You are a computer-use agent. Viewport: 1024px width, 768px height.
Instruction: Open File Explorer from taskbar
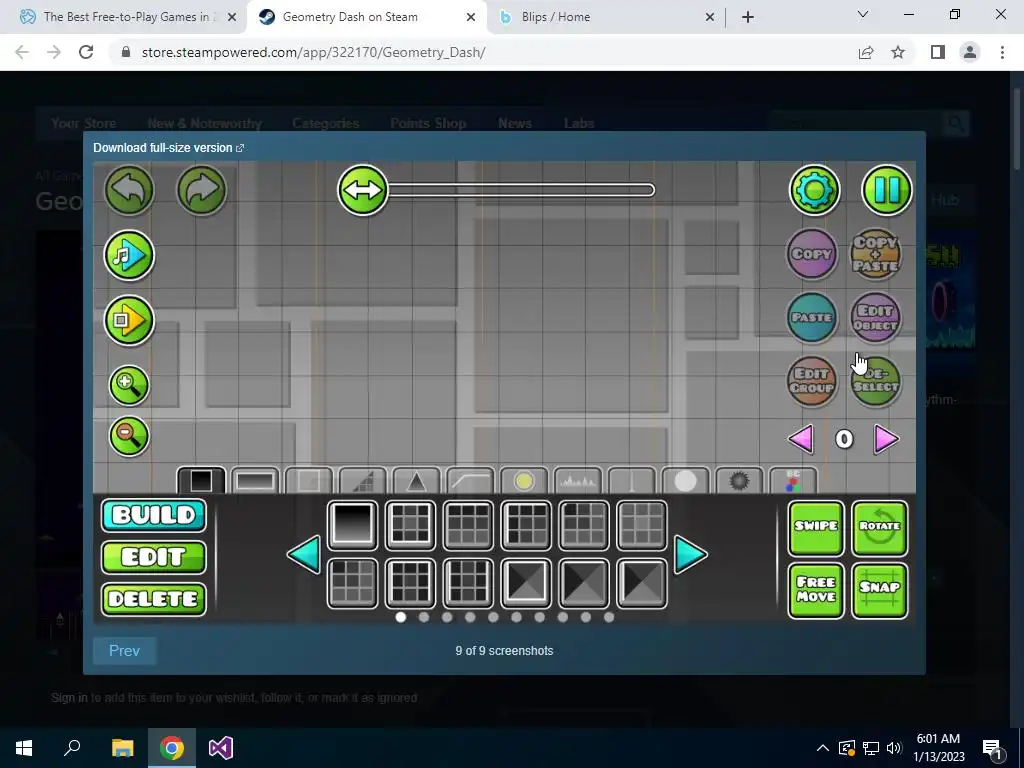[x=122, y=748]
